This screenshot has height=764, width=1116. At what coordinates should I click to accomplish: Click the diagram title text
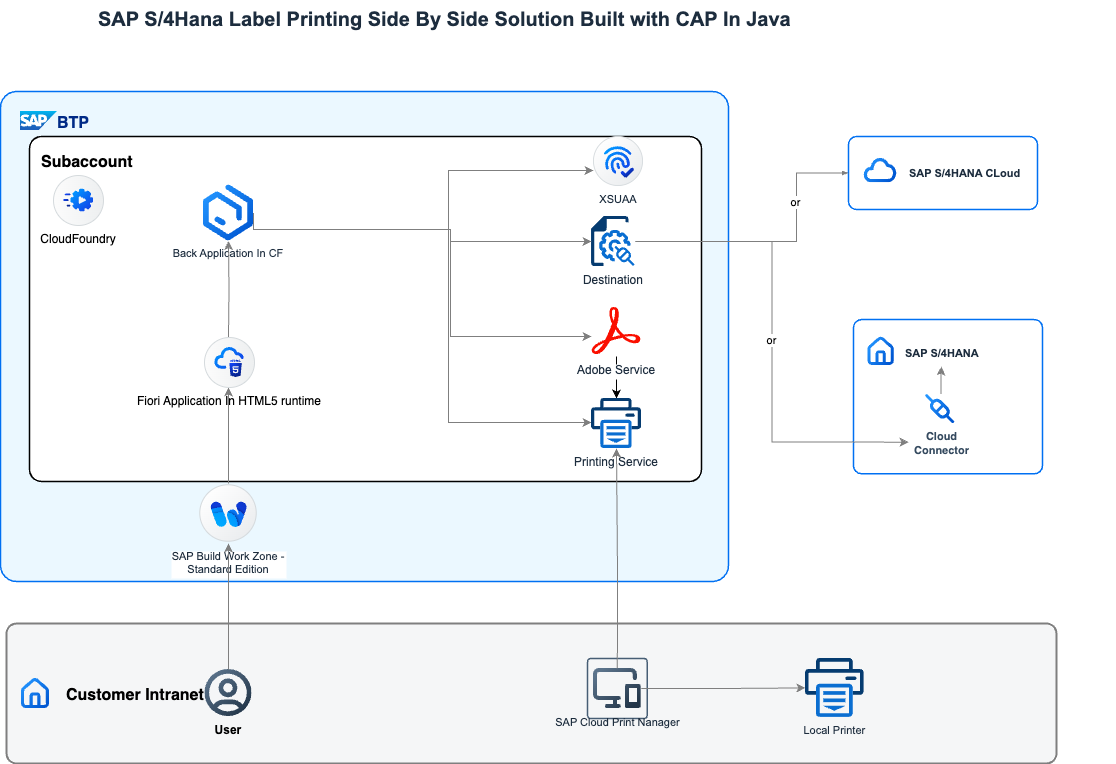pos(444,19)
